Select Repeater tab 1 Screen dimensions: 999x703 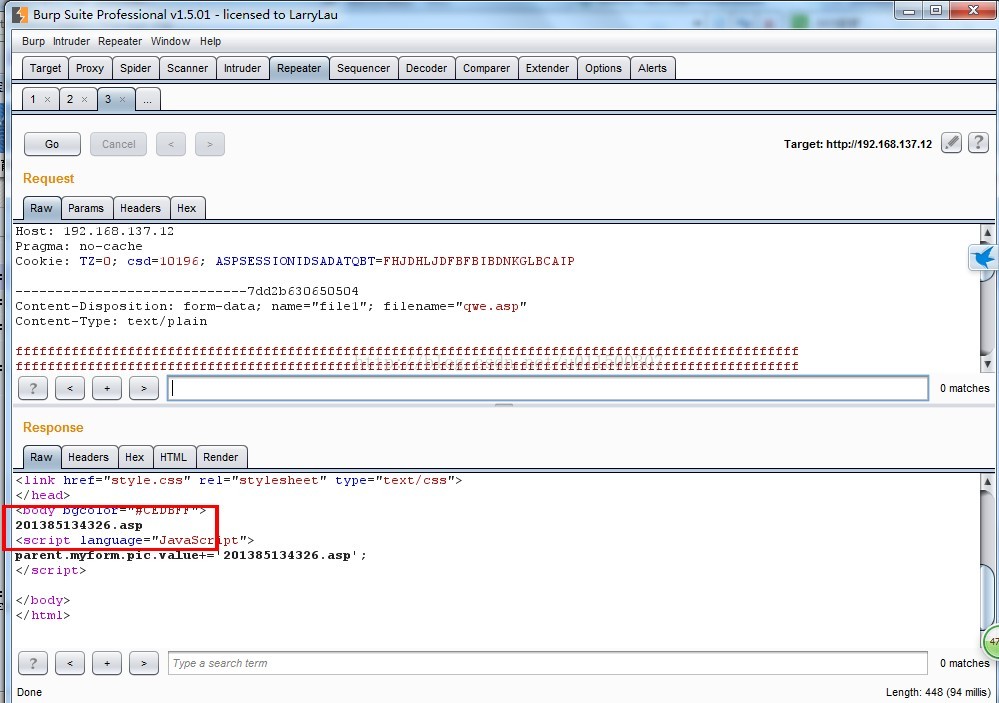coord(33,99)
